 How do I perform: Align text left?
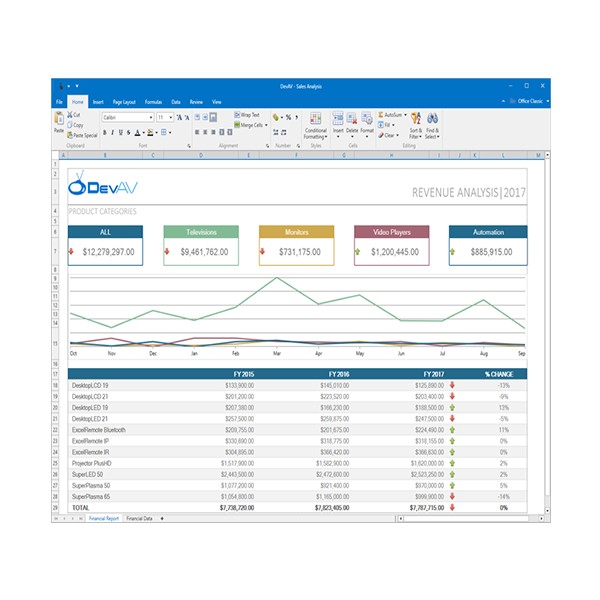197,132
